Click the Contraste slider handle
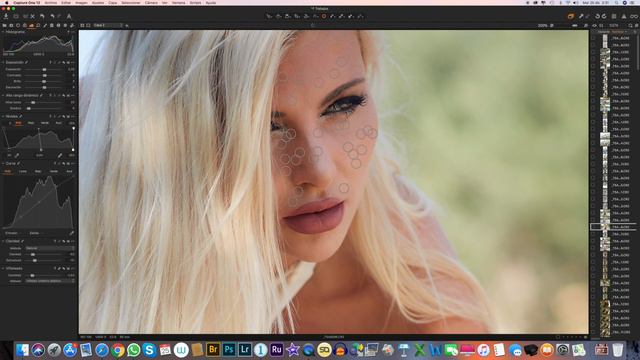Image resolution: width=640 pixels, height=360 pixels. pos(44,76)
